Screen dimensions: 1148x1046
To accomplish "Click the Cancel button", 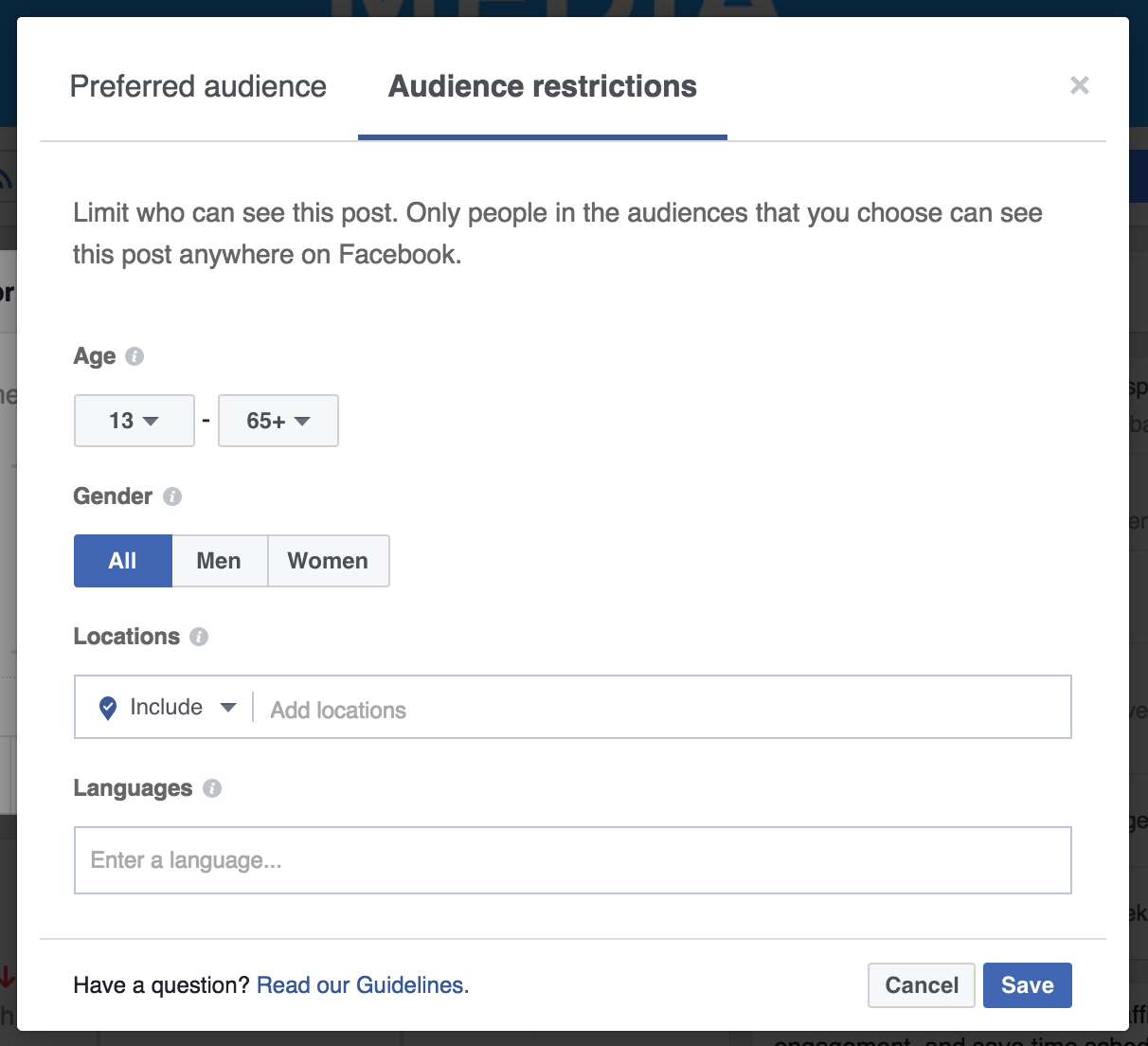I will point(922,985).
